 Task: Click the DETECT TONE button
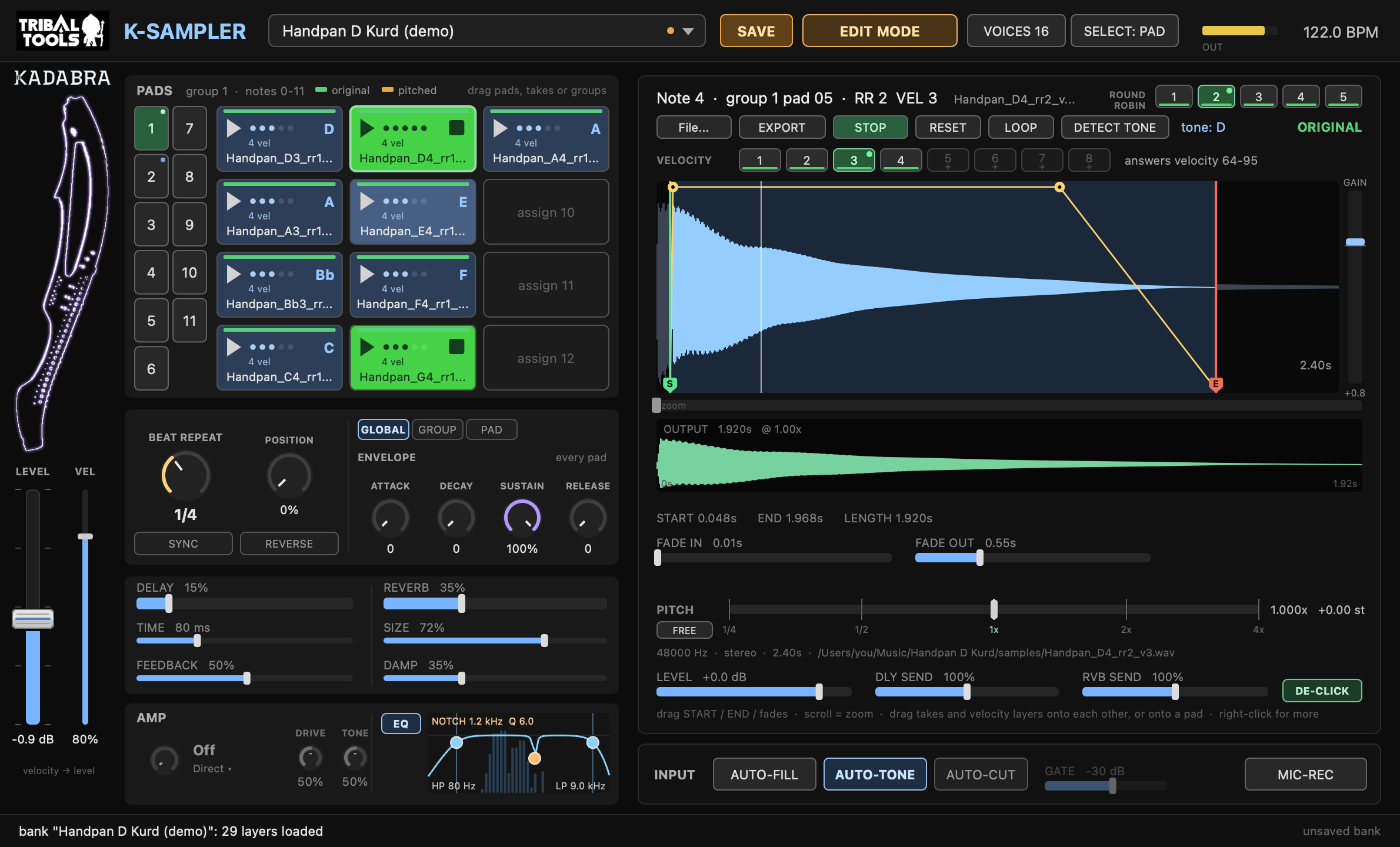pyautogui.click(x=1115, y=128)
